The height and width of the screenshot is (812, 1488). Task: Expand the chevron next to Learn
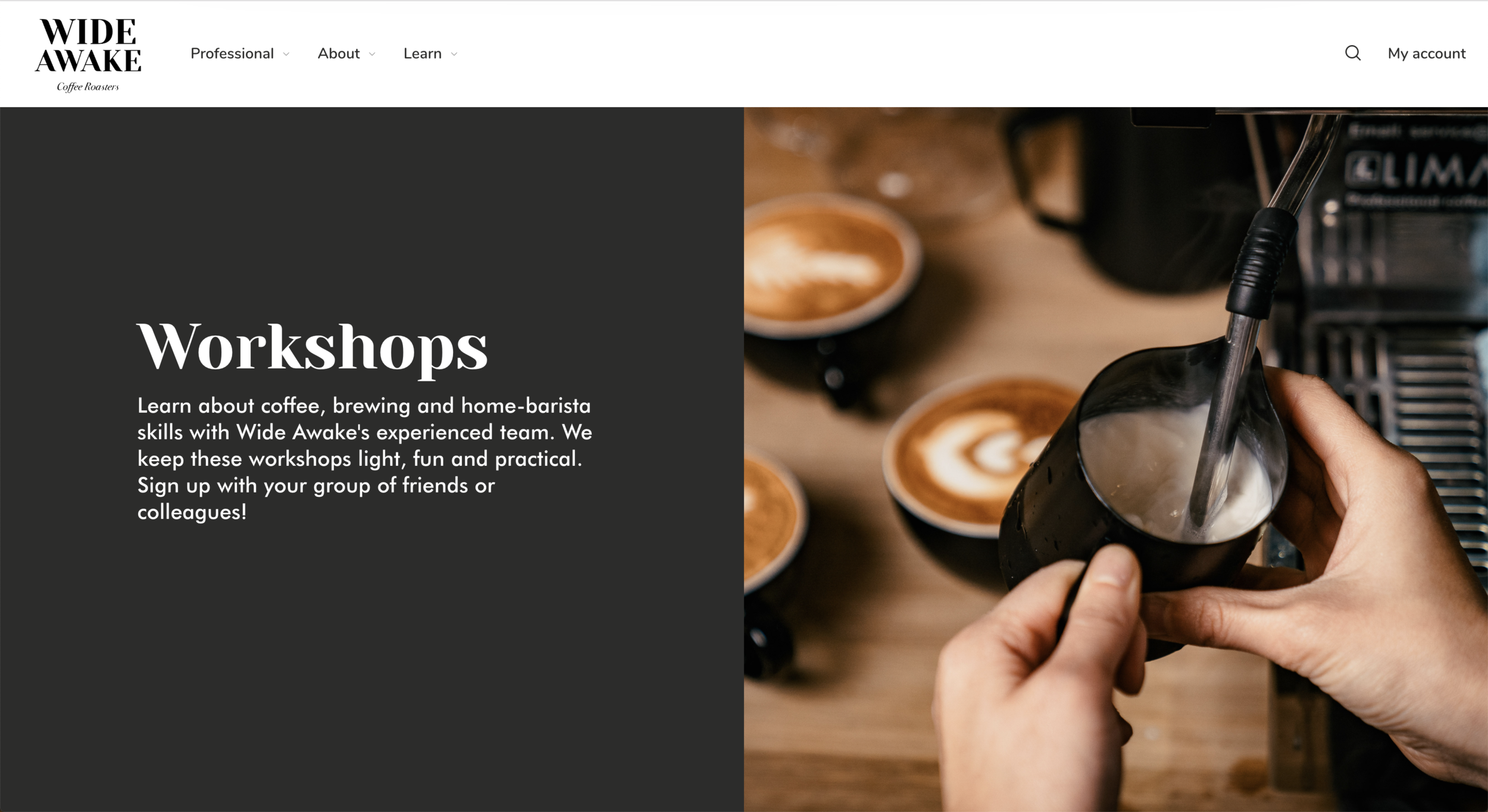[x=454, y=54]
